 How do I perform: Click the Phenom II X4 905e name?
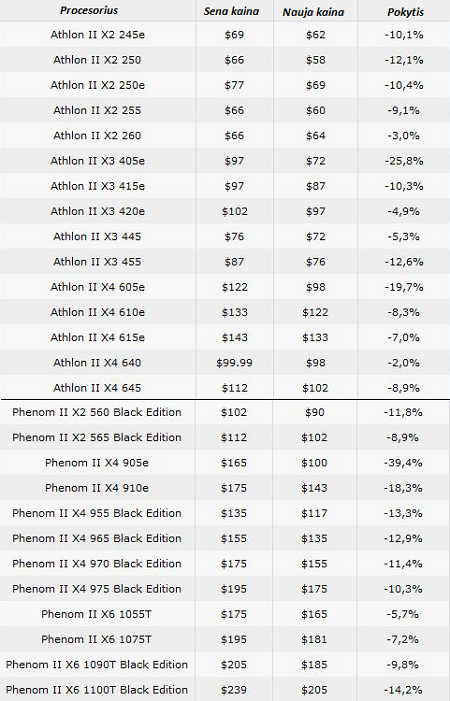pos(97,463)
